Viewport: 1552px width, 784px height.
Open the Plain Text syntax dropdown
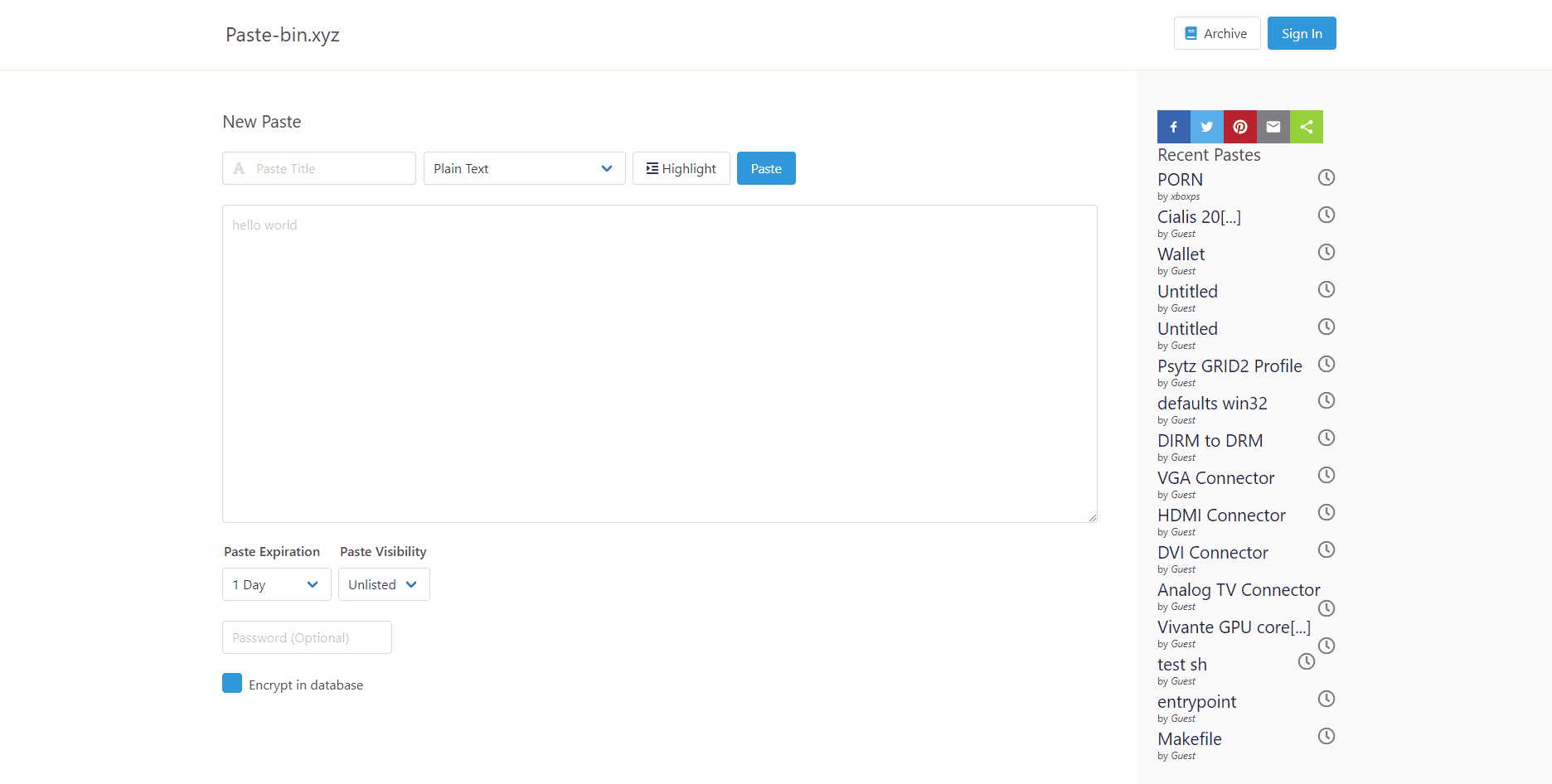pyautogui.click(x=524, y=168)
